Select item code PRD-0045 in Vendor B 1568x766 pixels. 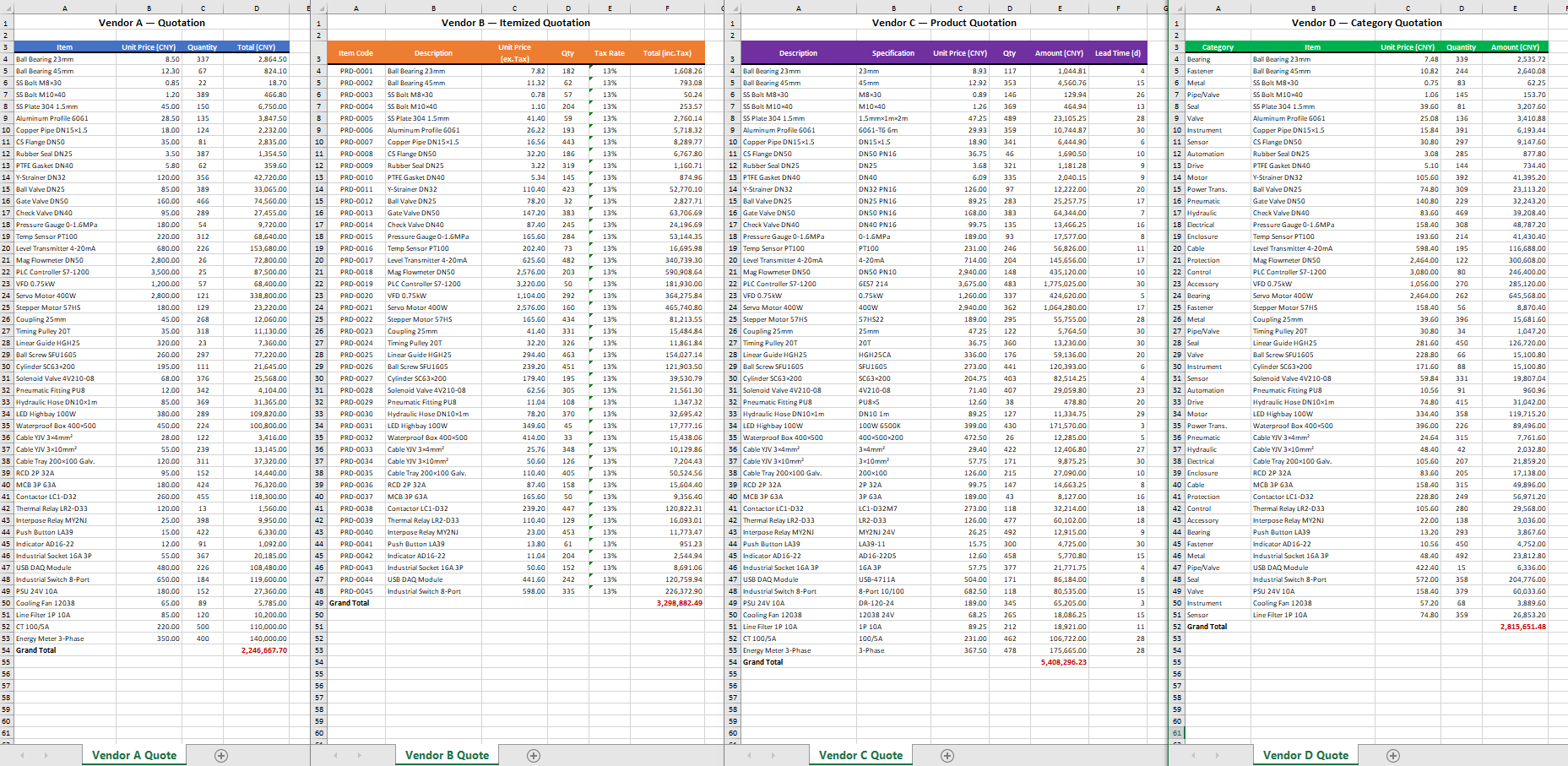click(355, 591)
